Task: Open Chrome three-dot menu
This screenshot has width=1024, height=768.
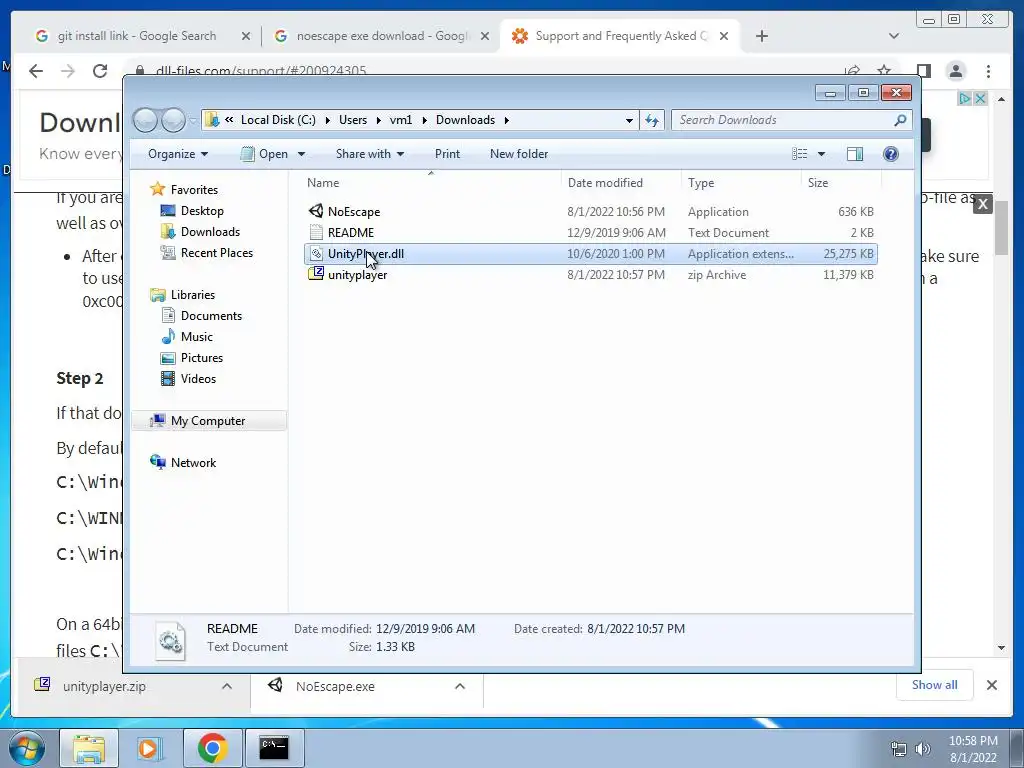Action: [x=988, y=71]
